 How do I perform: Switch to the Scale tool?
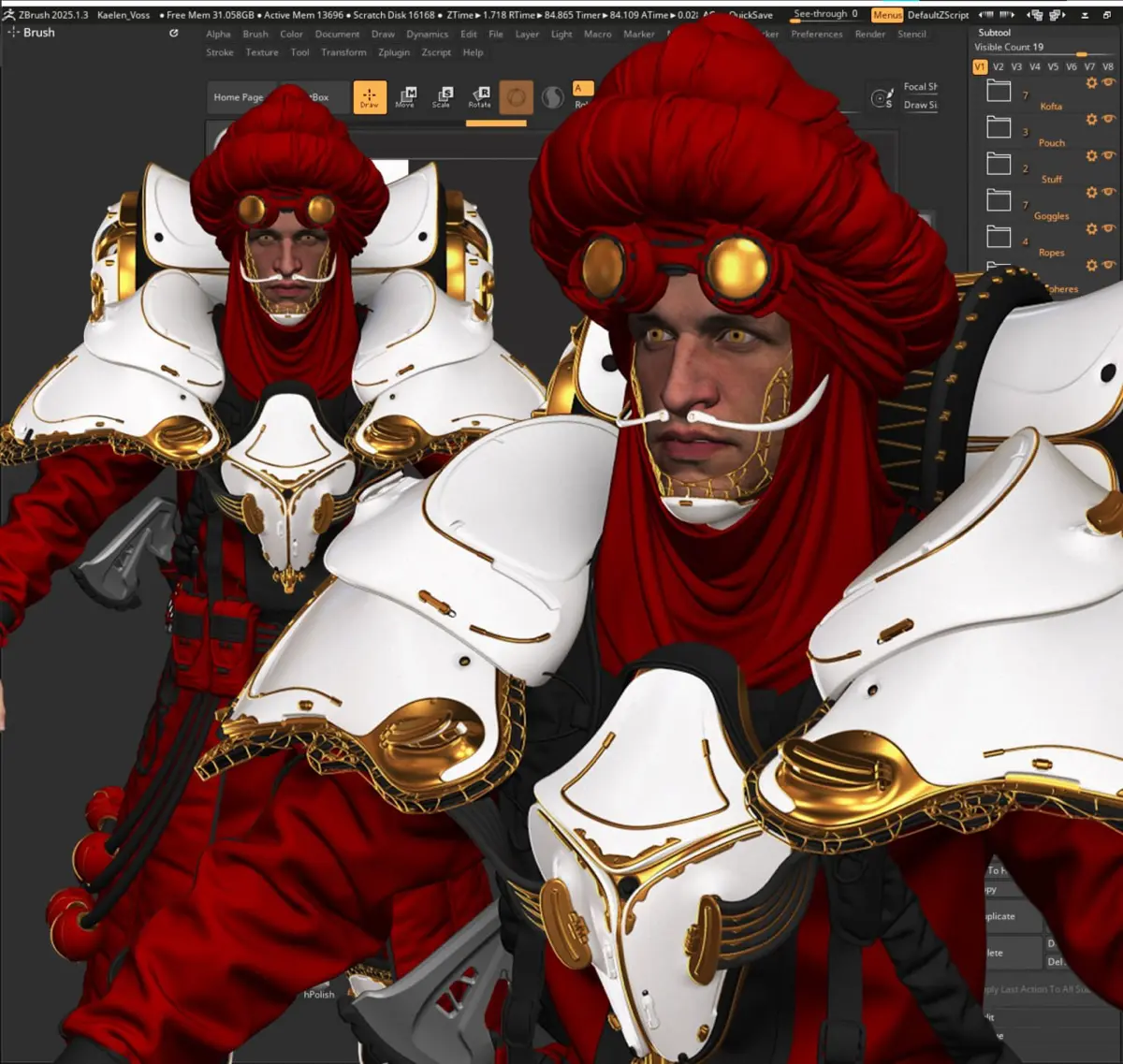[x=442, y=97]
